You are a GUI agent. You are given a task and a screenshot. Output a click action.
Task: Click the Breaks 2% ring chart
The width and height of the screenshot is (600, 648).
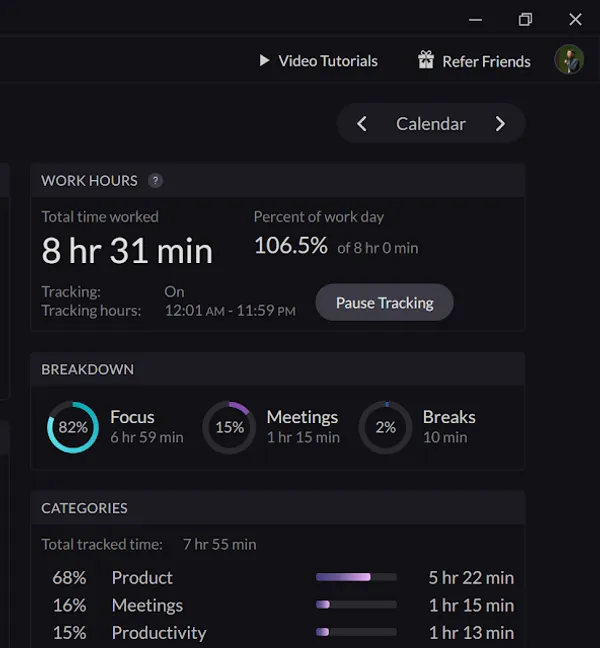386,427
